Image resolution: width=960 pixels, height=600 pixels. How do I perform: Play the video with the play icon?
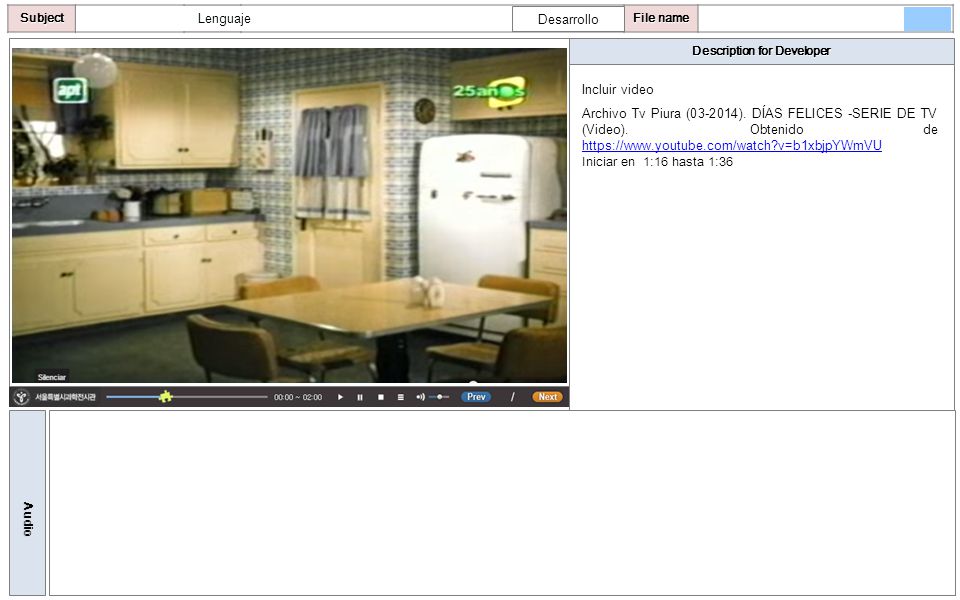point(340,397)
